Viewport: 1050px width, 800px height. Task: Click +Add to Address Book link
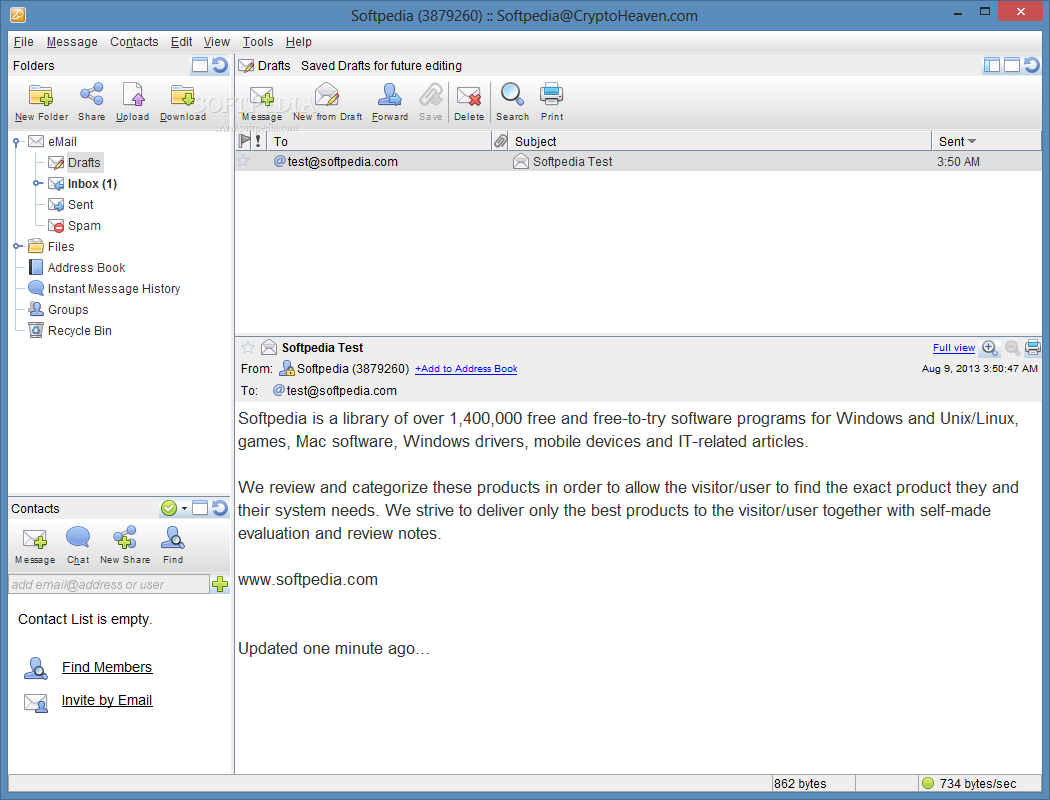coord(466,369)
